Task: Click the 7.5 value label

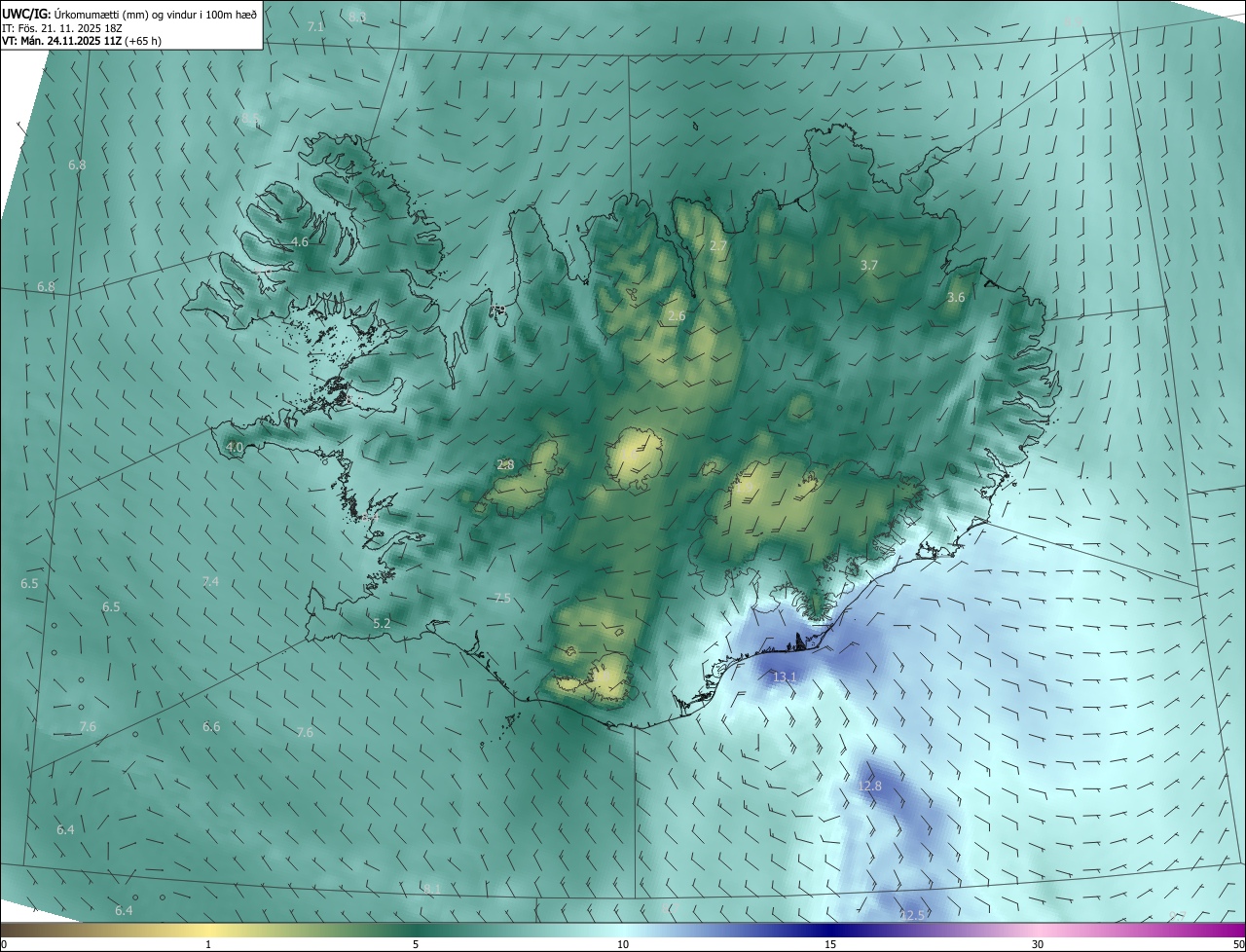Action: point(502,598)
